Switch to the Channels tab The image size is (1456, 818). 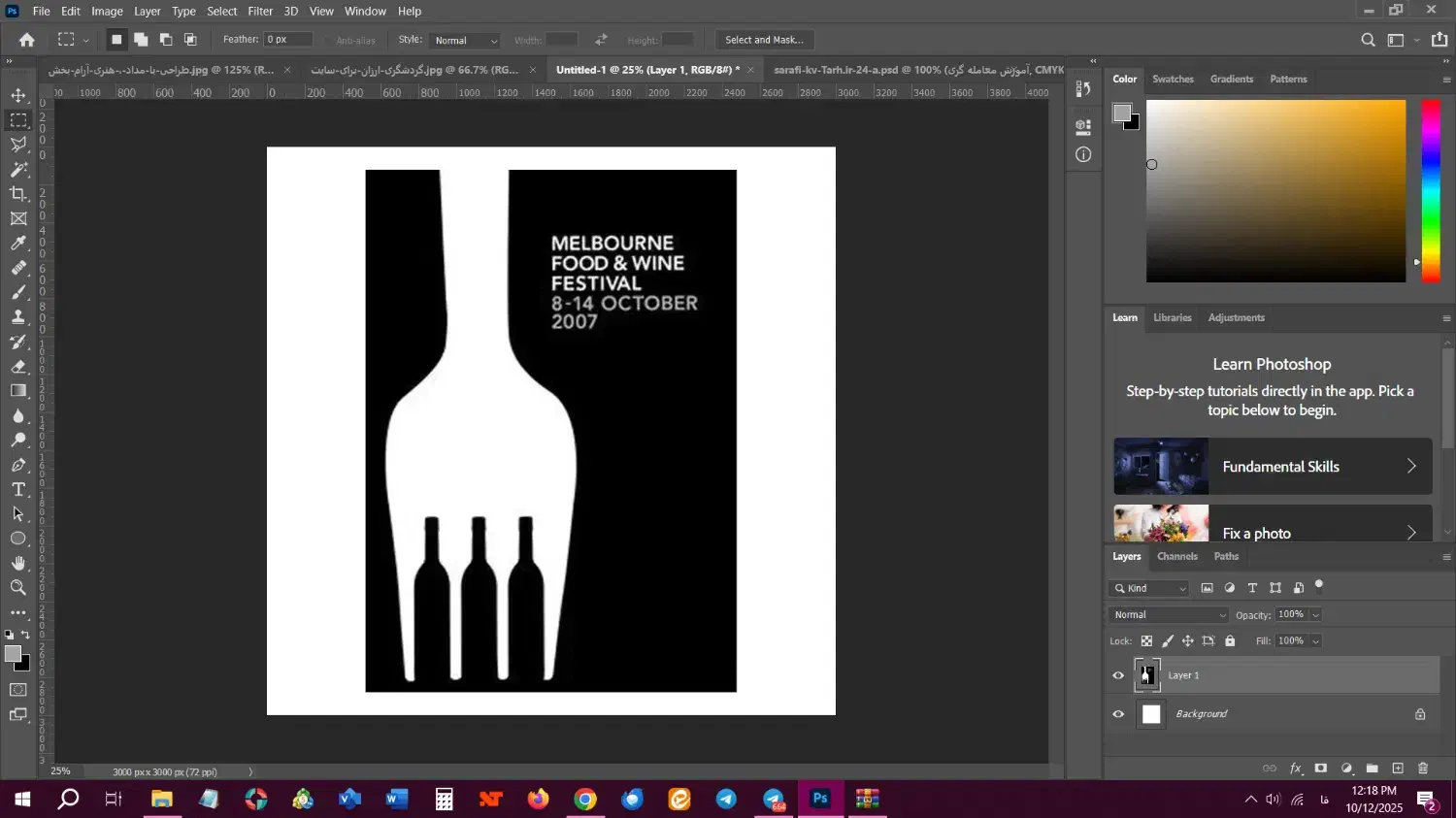1176,557
